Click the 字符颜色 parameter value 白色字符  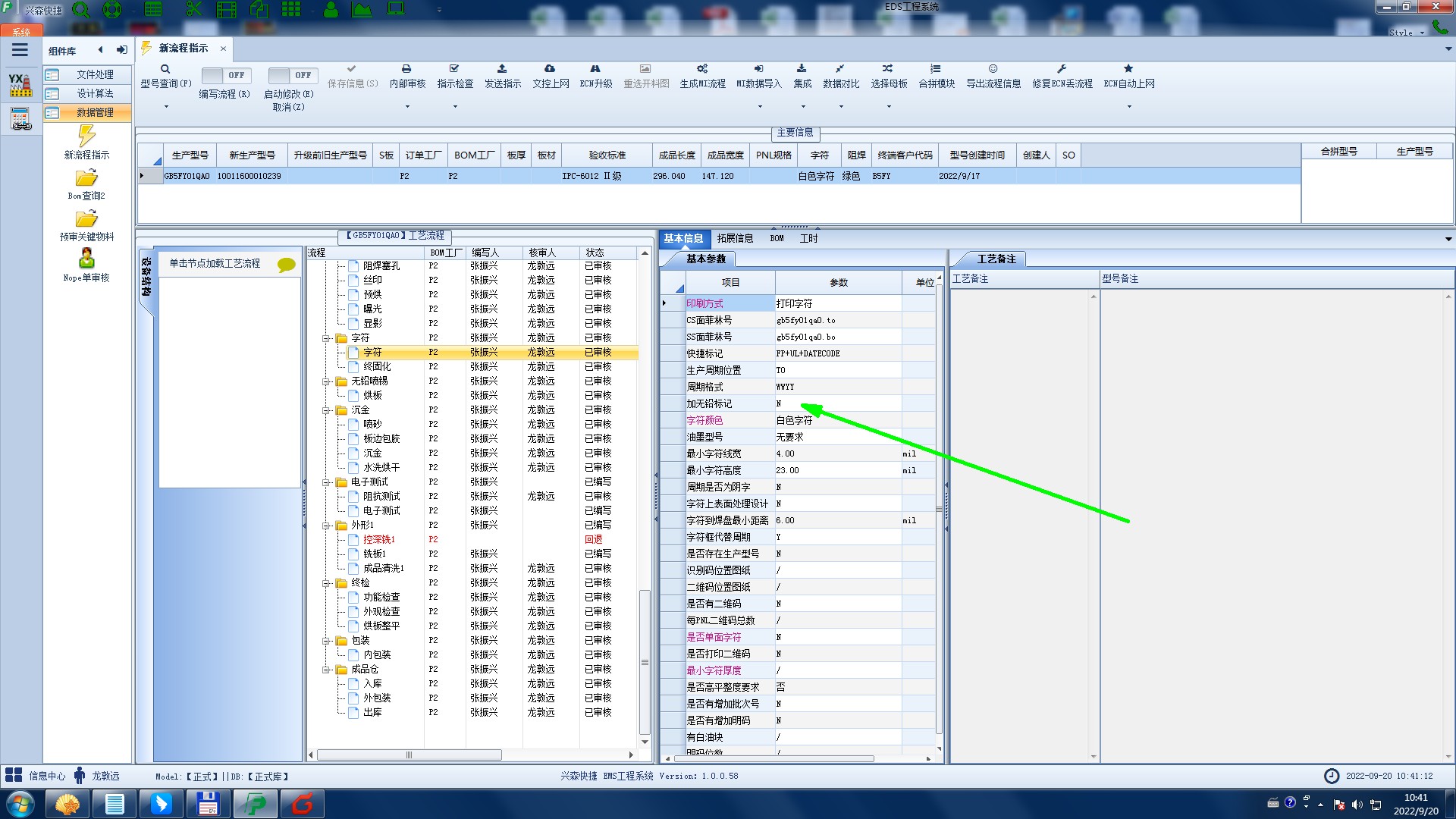(x=838, y=420)
